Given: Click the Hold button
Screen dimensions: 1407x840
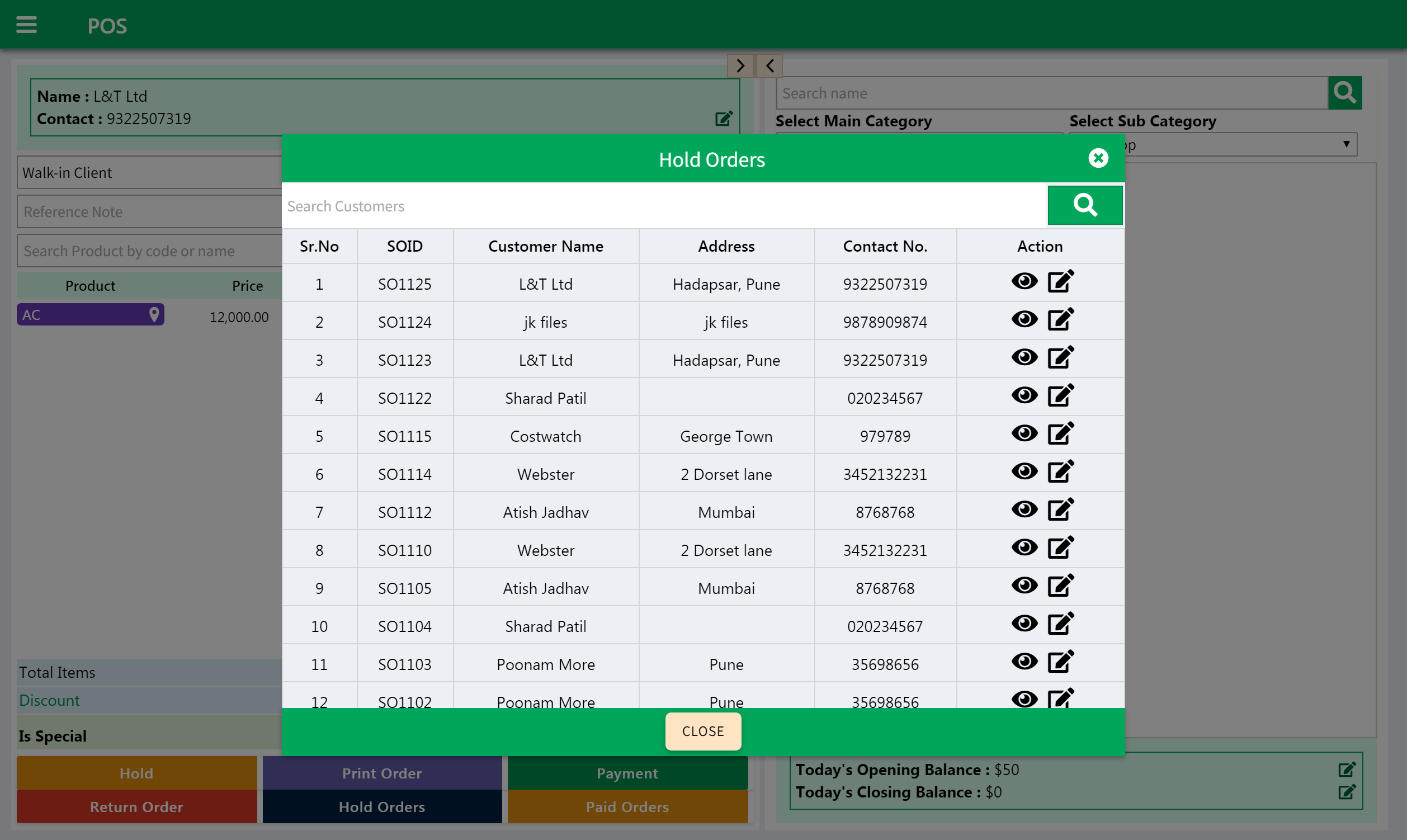Looking at the screenshot, I should coord(136,773).
